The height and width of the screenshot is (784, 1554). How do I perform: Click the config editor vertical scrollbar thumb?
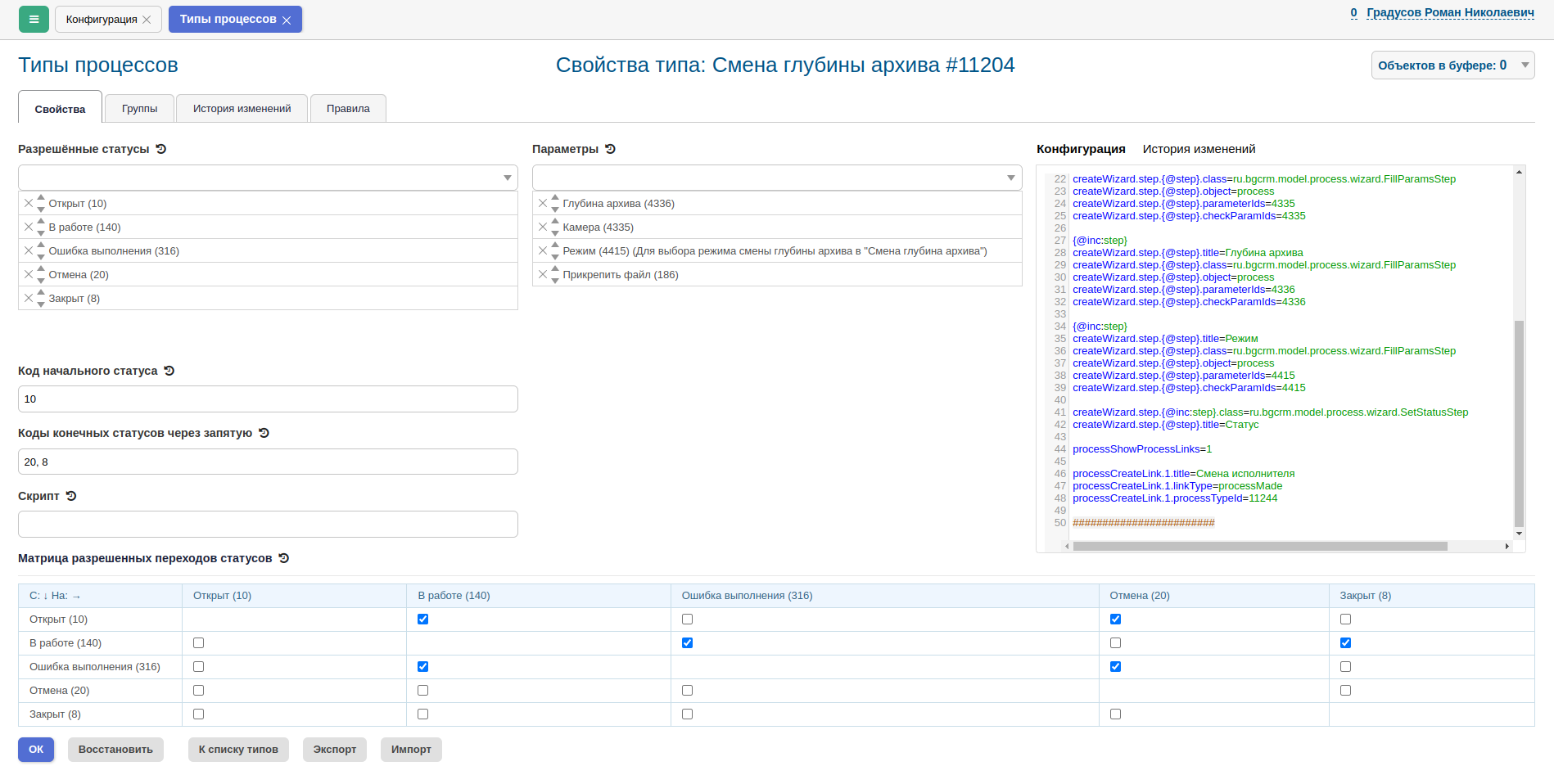(1519, 423)
